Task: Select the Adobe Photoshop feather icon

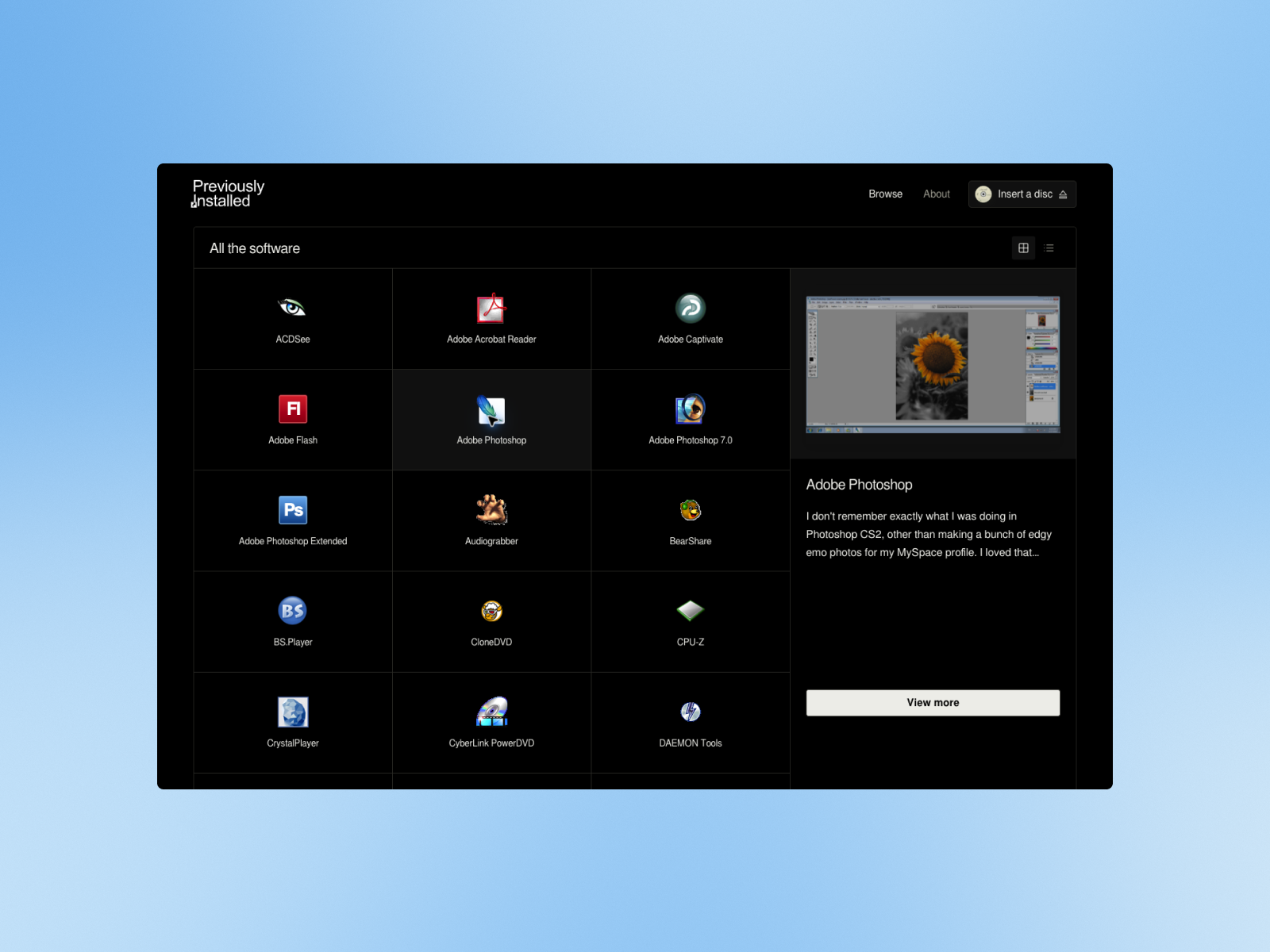Action: 491,410
